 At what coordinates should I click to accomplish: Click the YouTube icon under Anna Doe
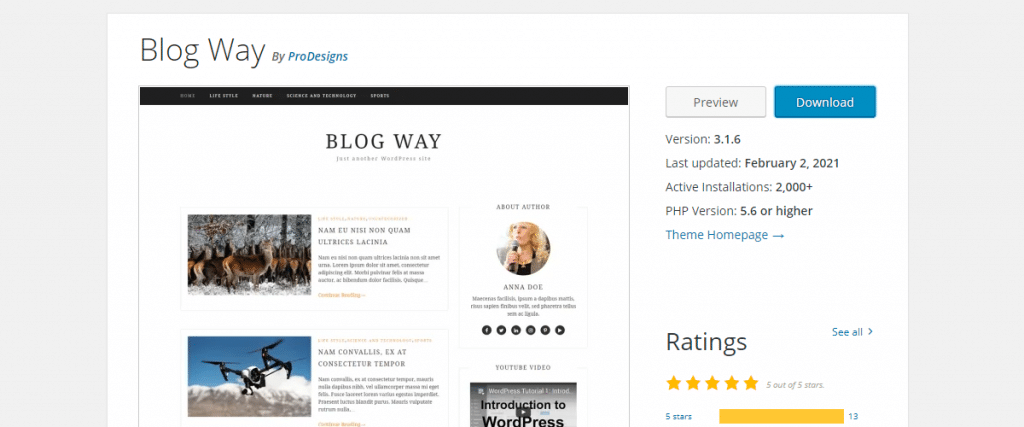[x=560, y=330]
